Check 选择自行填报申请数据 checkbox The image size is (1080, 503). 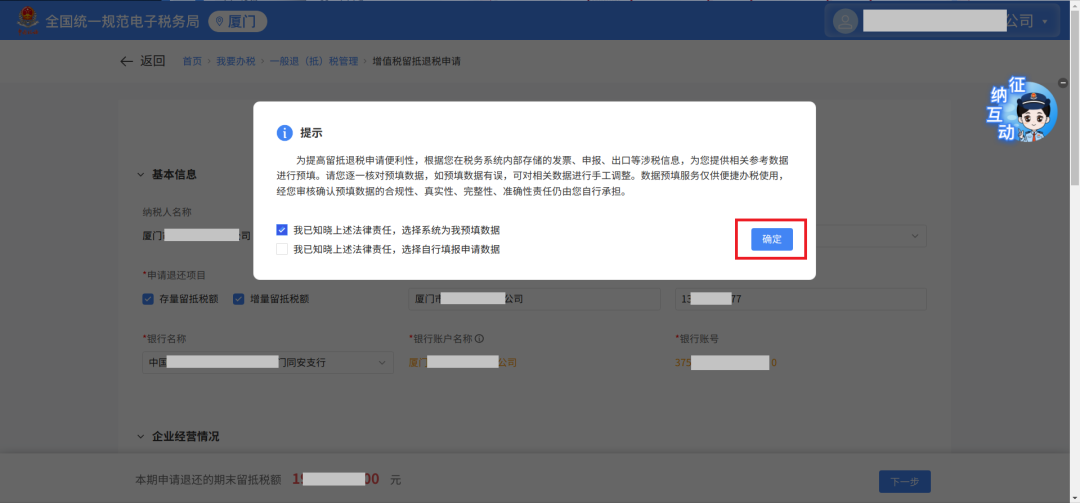(282, 249)
